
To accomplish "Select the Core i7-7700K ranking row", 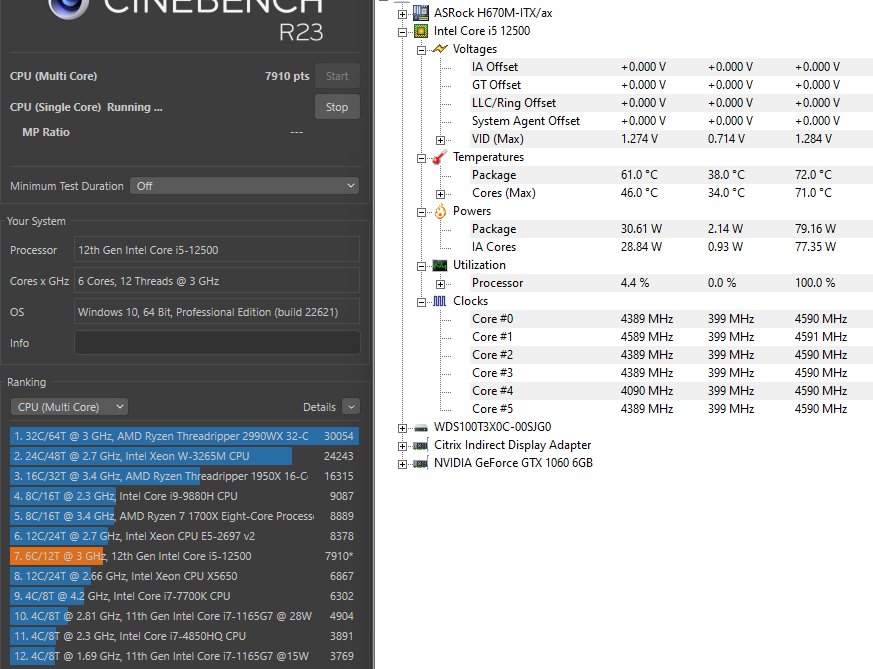I will (184, 596).
